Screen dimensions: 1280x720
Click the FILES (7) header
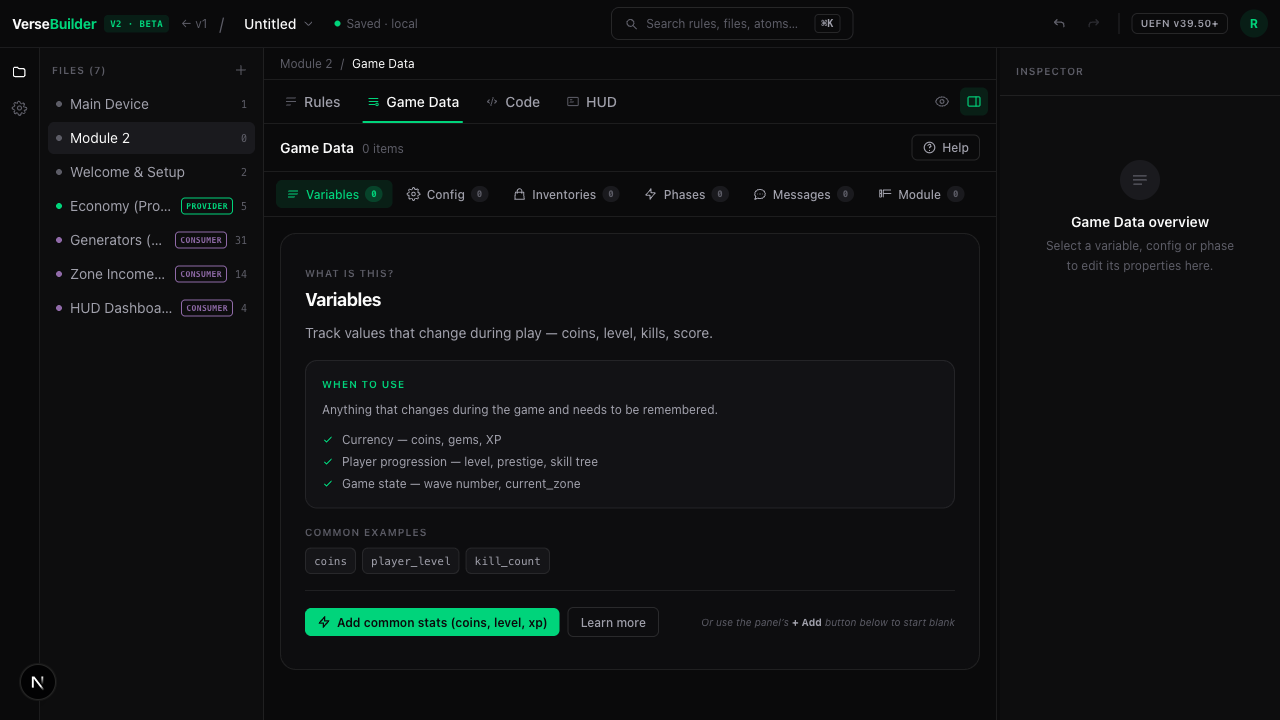coord(79,70)
